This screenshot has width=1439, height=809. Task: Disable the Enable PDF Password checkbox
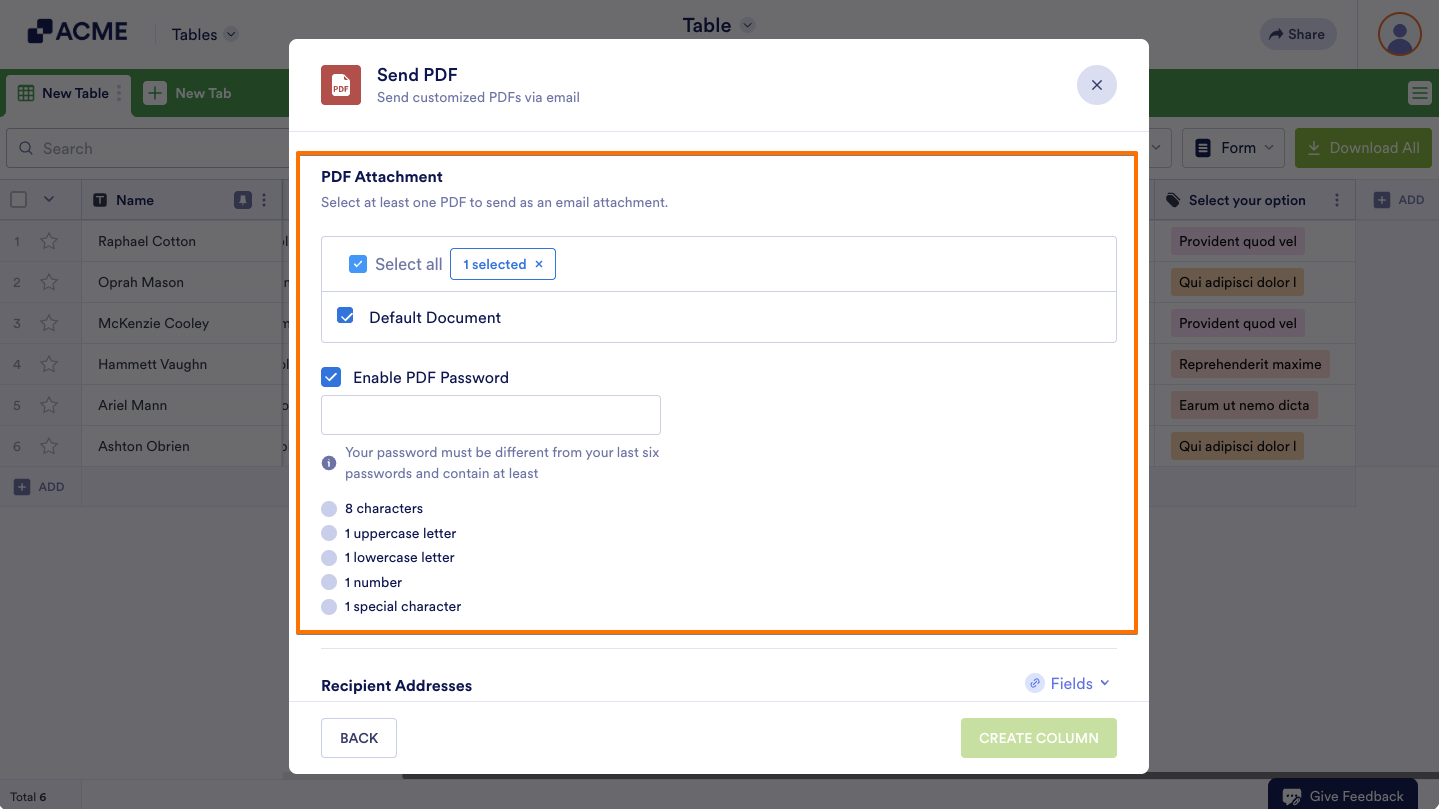tap(331, 377)
